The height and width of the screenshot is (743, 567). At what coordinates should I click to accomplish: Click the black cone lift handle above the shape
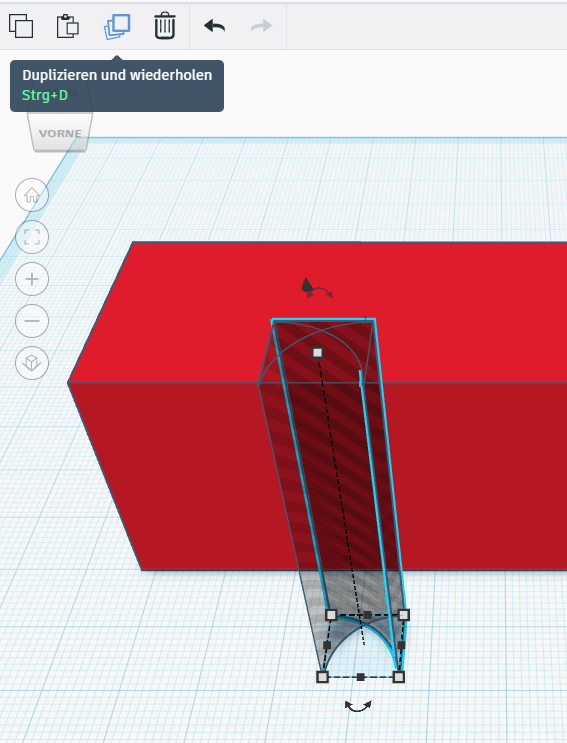(306, 285)
